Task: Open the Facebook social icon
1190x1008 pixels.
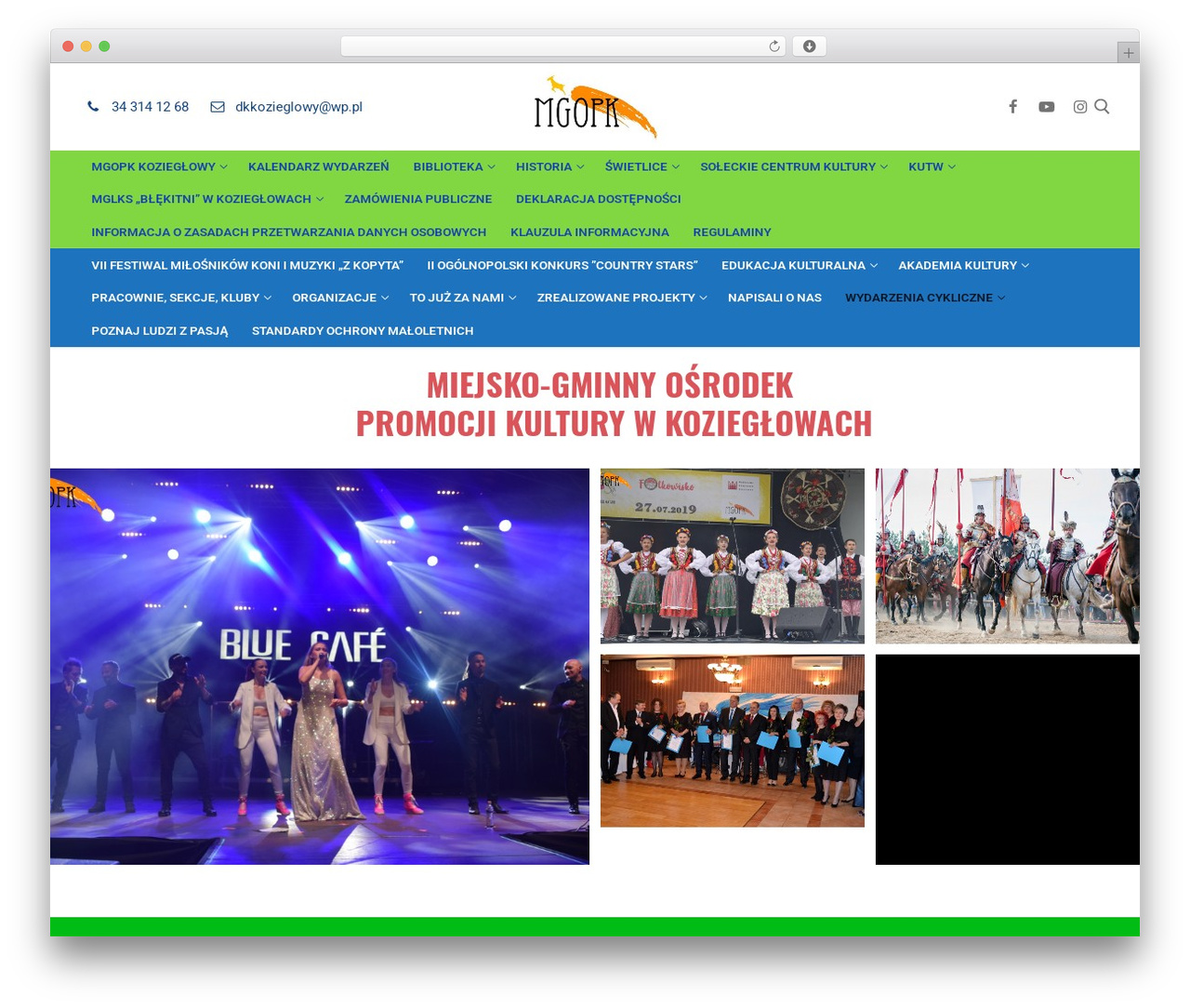Action: 1013,107
